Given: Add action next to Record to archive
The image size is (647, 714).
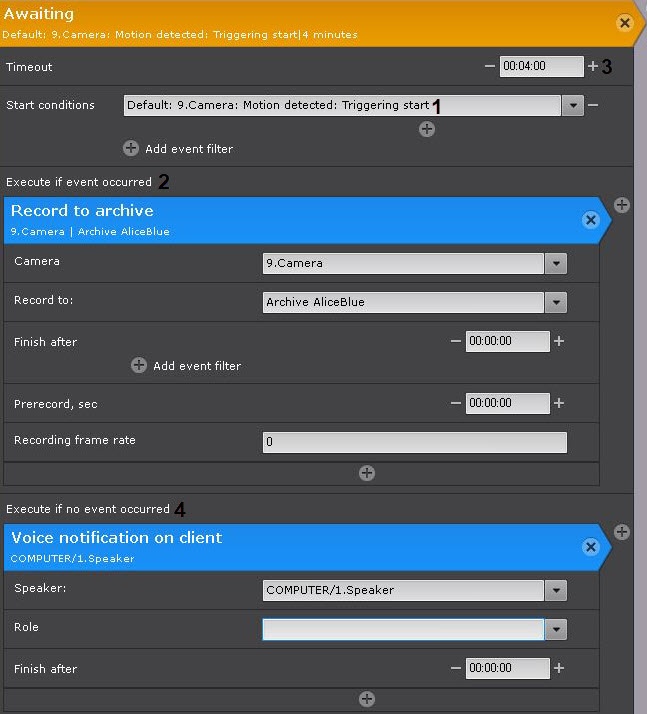Looking at the screenshot, I should (622, 205).
